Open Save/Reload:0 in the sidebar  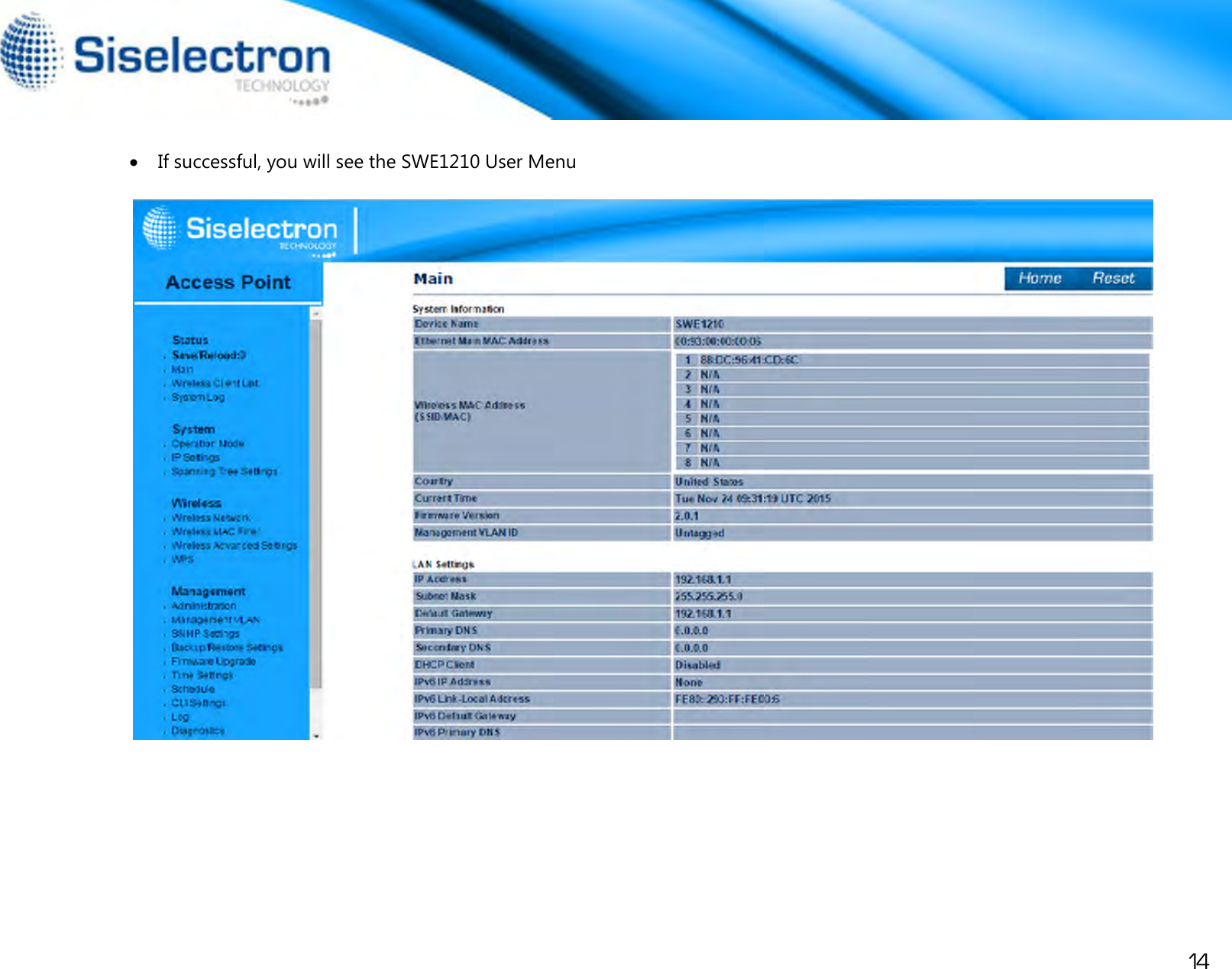[x=209, y=355]
